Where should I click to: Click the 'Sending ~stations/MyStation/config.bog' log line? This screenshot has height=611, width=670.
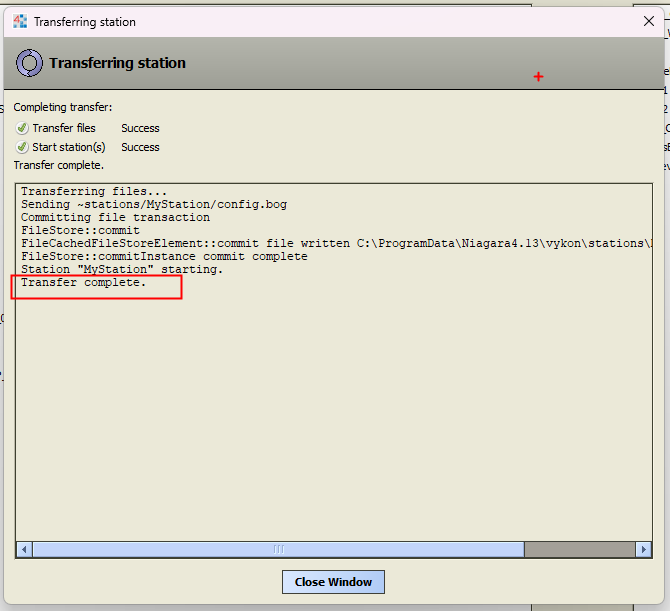153,204
